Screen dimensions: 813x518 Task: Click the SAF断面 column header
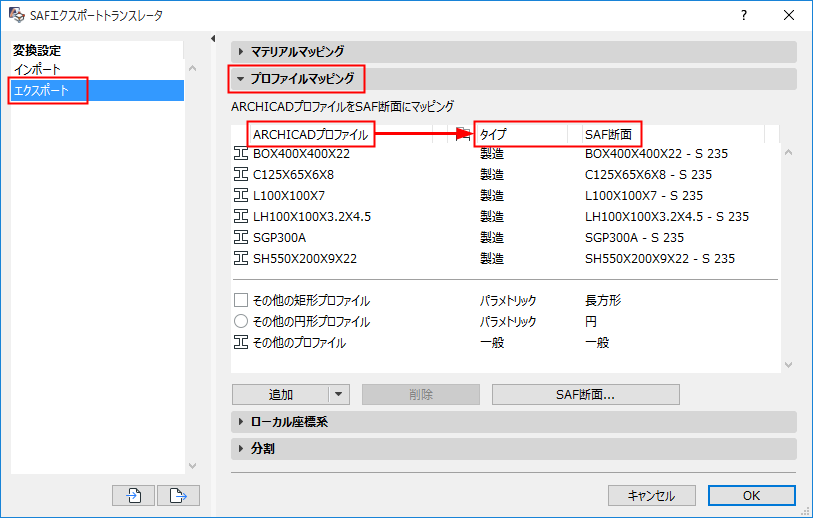pos(608,135)
